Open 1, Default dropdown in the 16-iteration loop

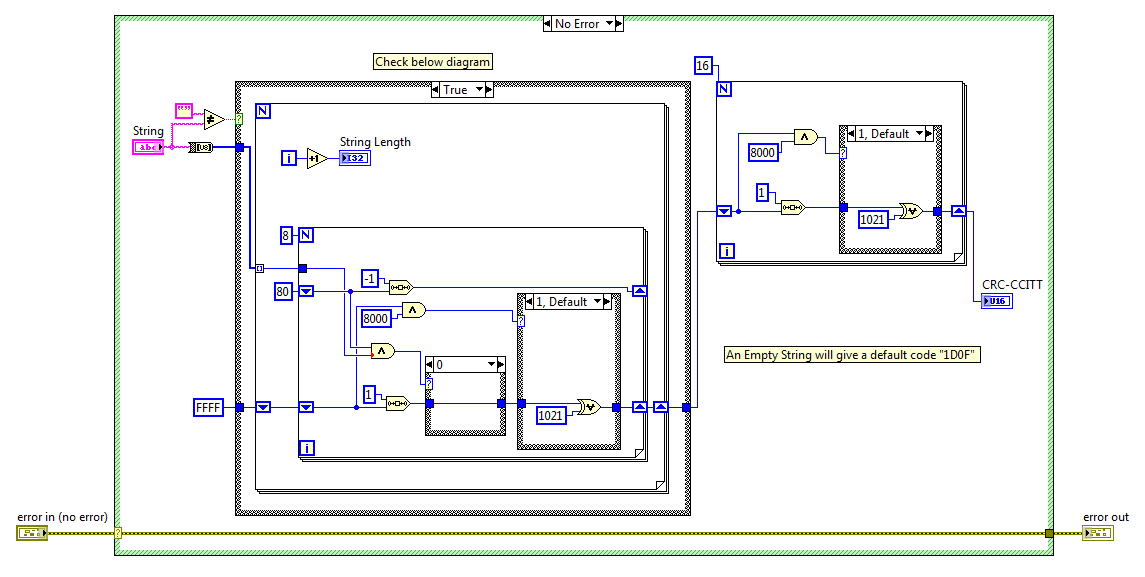(x=919, y=134)
